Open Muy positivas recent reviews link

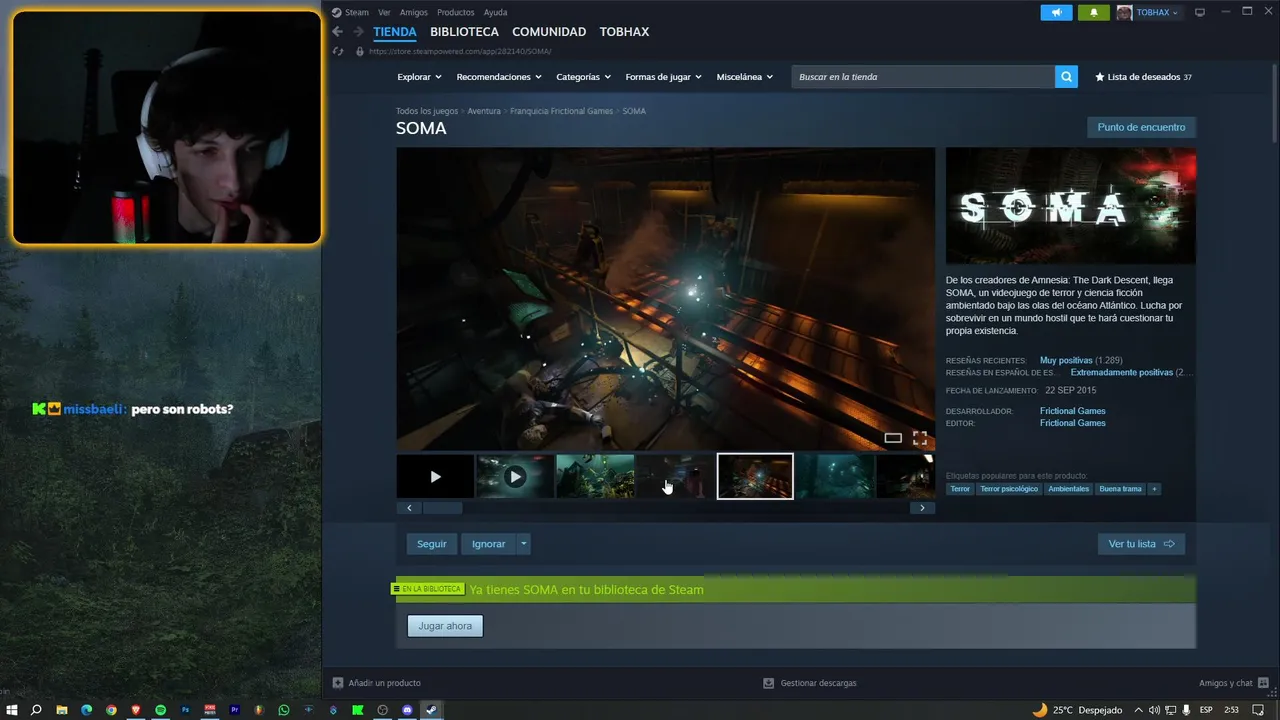[1066, 360]
